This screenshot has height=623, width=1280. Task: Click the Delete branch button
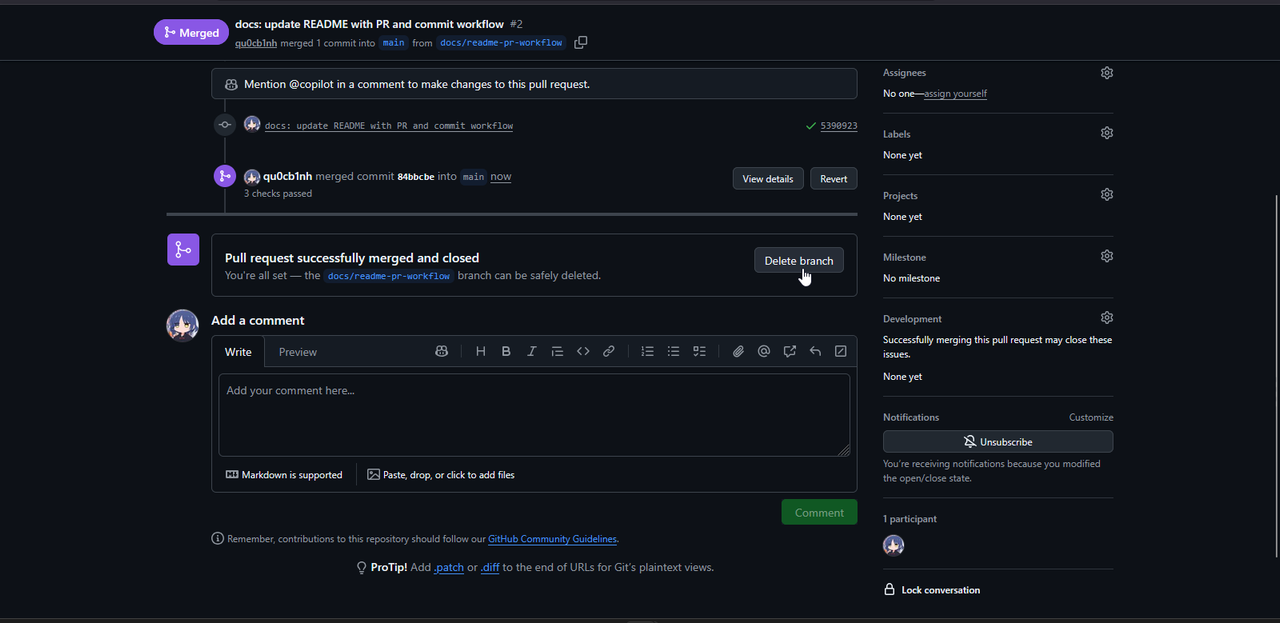798,260
